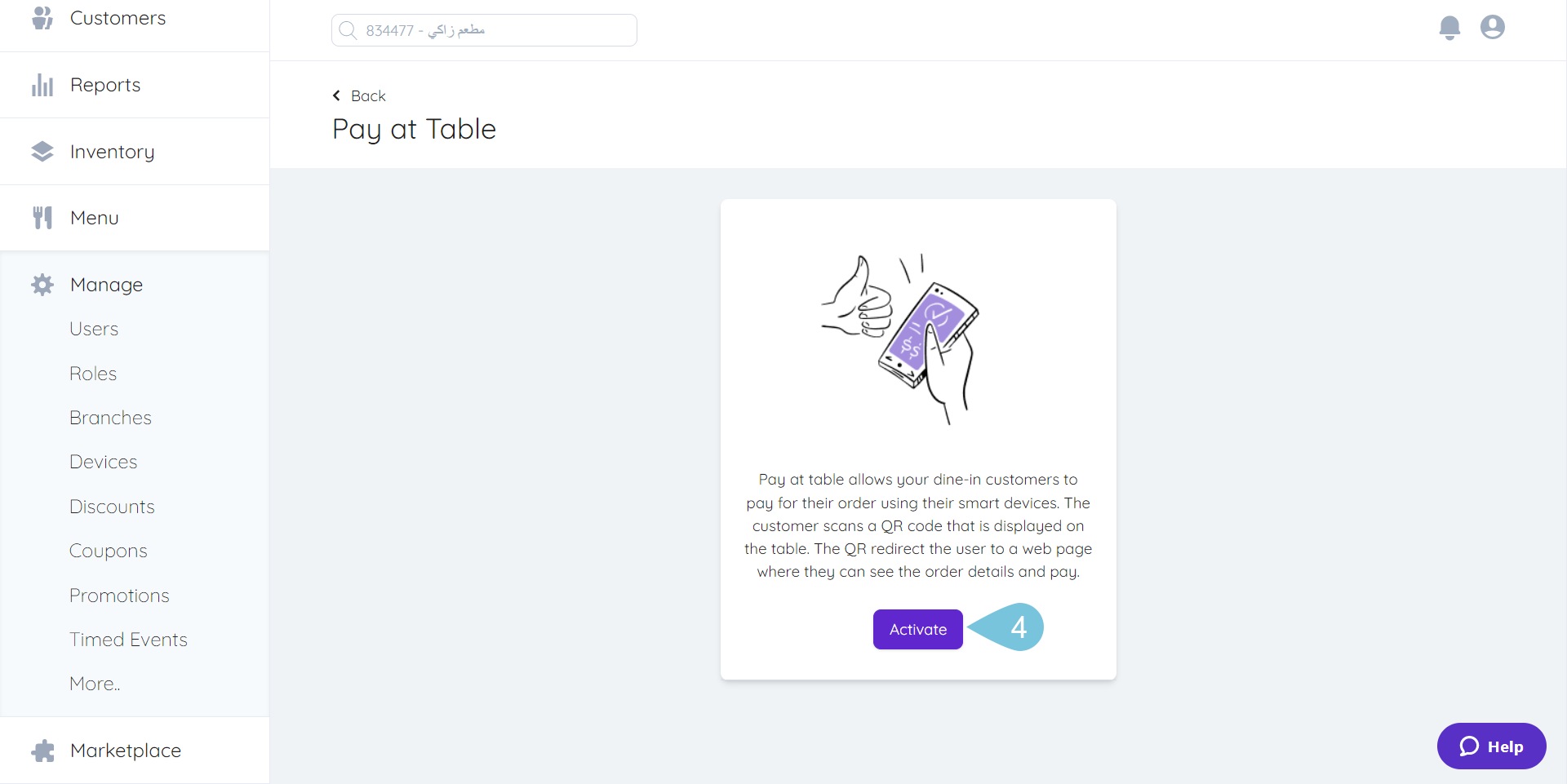Screen dimensions: 1567x784
Task: Go to the Discounts page
Action: click(112, 507)
